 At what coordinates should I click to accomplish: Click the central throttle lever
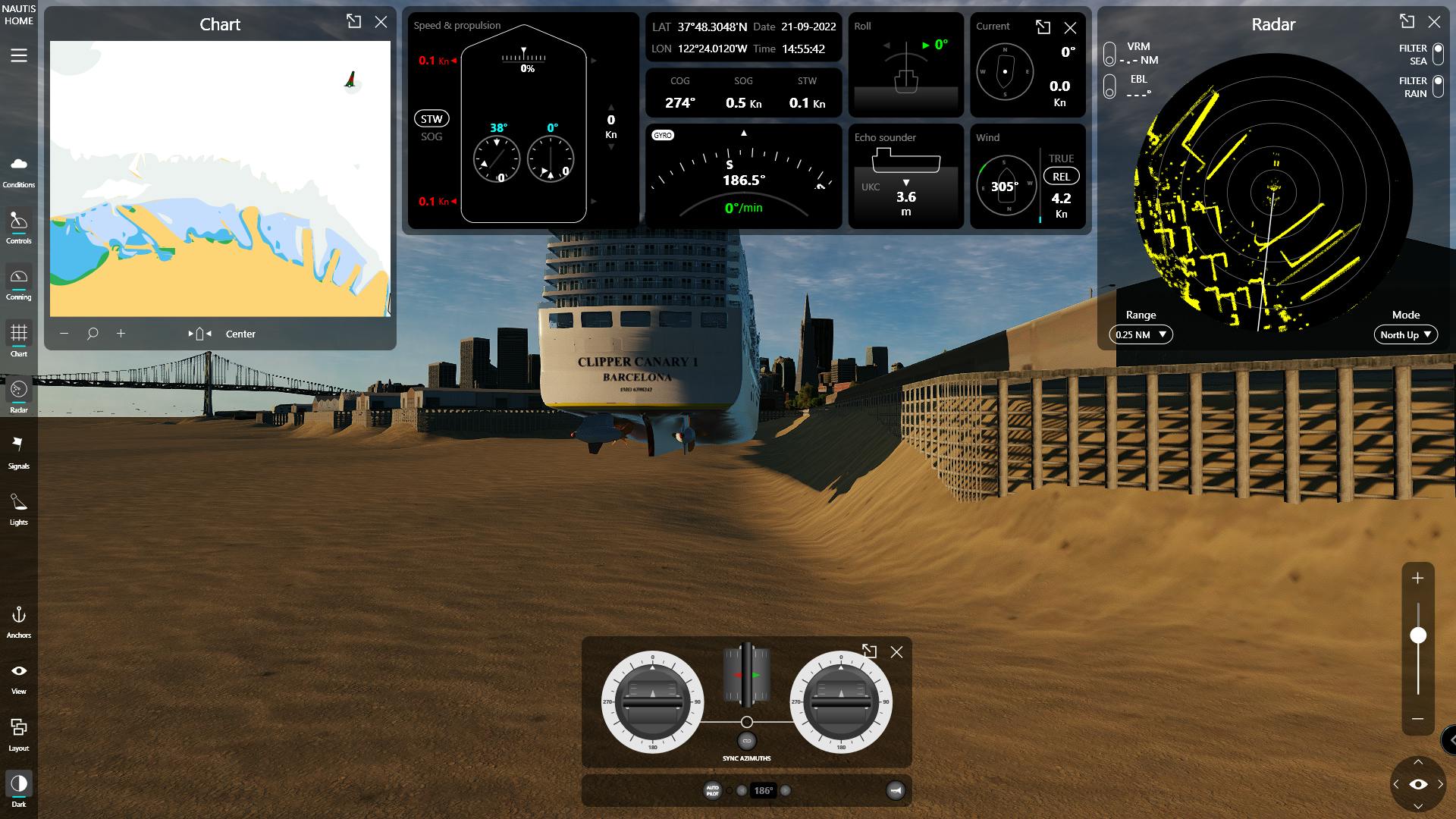747,674
